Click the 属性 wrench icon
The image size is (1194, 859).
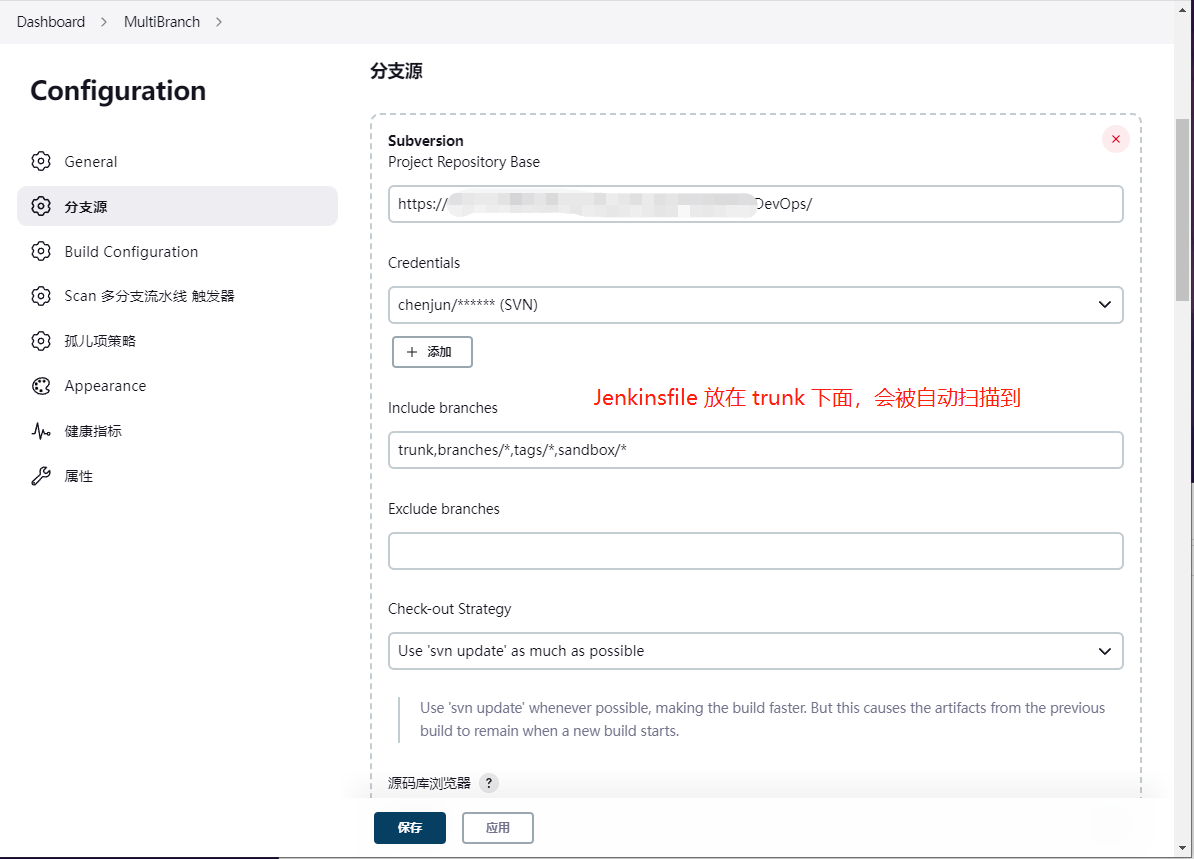point(41,476)
